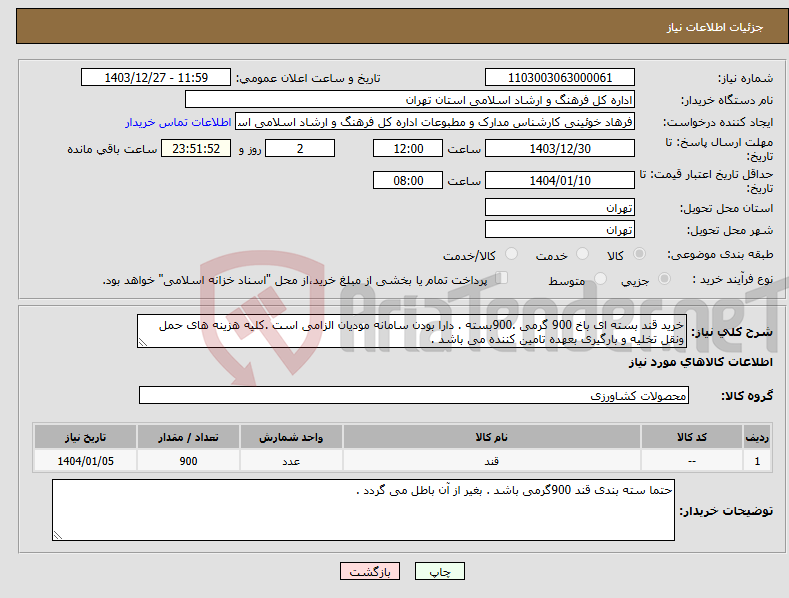Image resolution: width=789 pixels, height=598 pixels.
Task: Click the need date cell 1404/01/05
Action: (86, 461)
